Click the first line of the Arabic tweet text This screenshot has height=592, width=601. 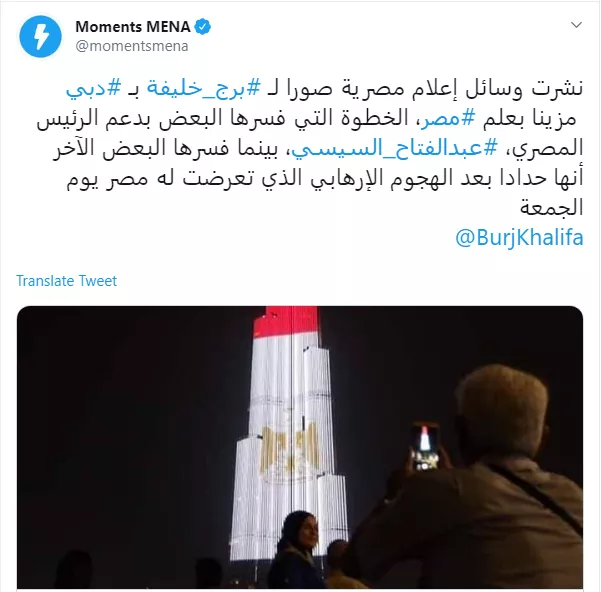click(324, 89)
